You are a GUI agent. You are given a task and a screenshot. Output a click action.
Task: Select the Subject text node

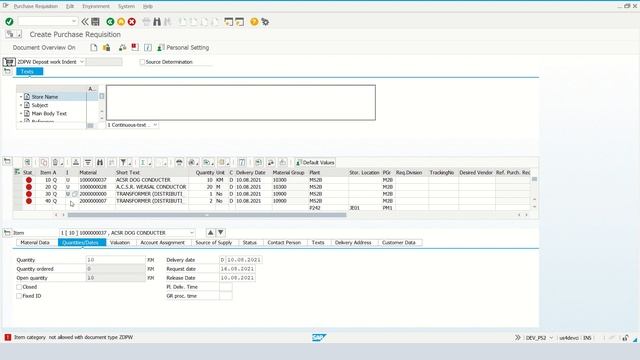40,105
